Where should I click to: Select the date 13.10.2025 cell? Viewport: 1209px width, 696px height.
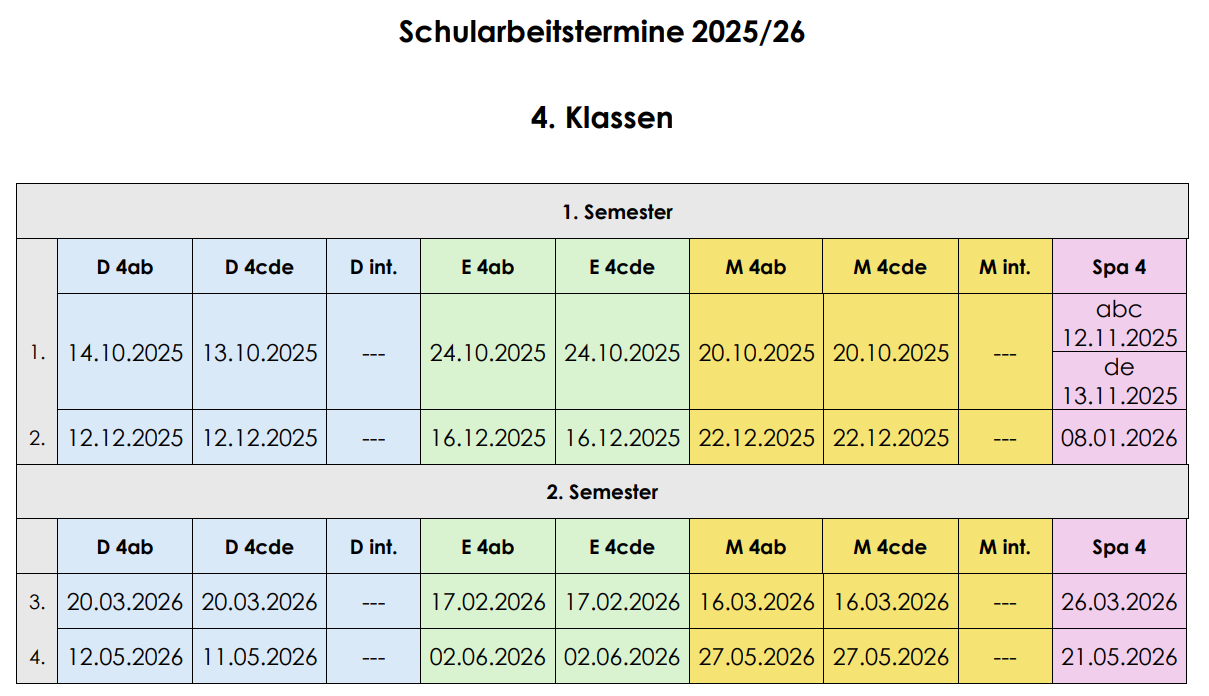(x=260, y=353)
